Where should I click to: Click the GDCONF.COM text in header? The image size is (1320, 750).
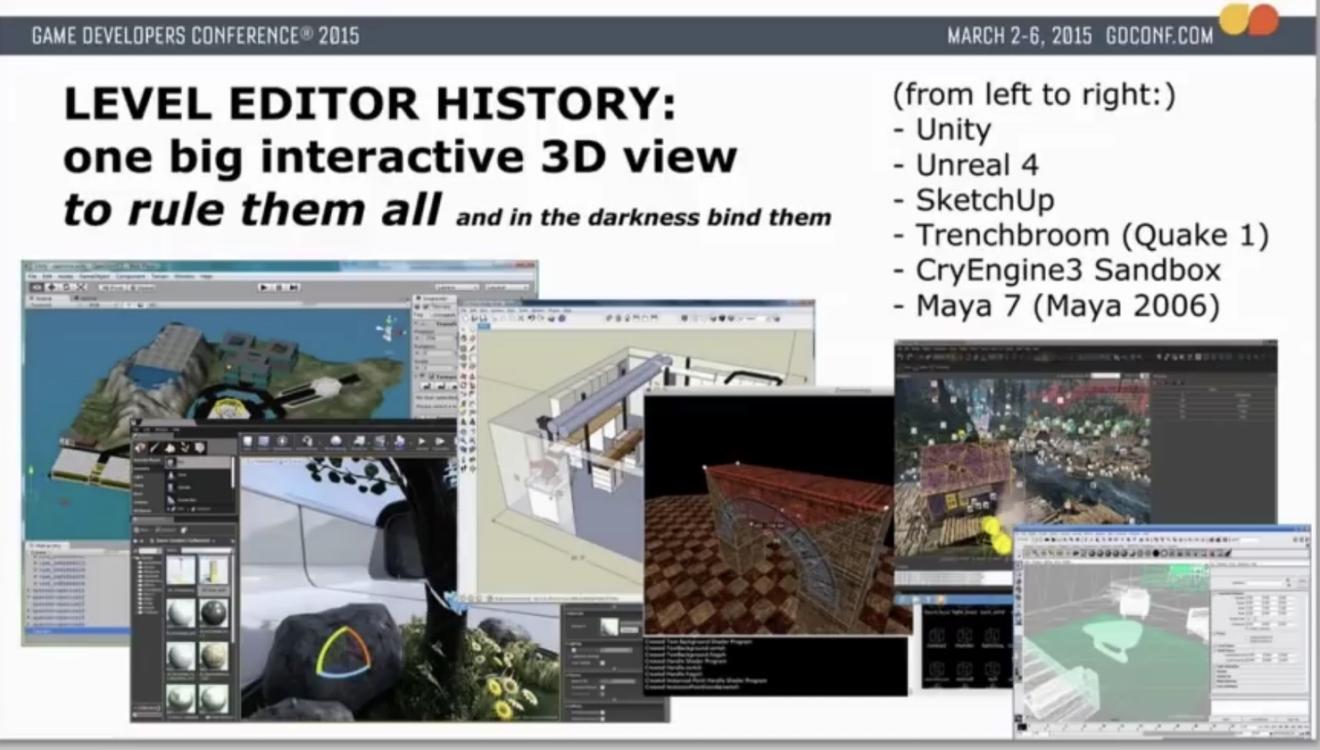click(x=1159, y=36)
